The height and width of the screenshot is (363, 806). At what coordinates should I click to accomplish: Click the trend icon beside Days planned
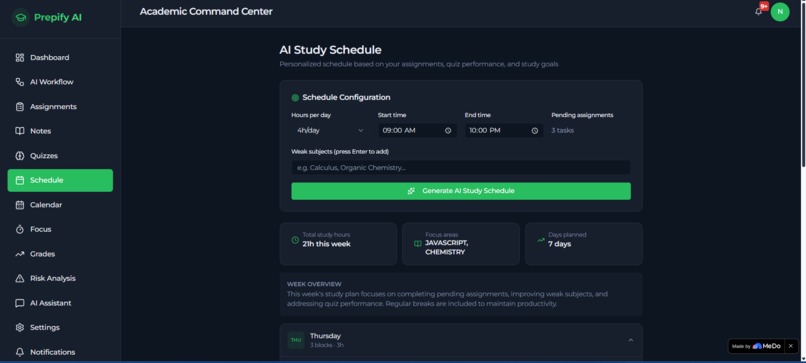pos(541,240)
